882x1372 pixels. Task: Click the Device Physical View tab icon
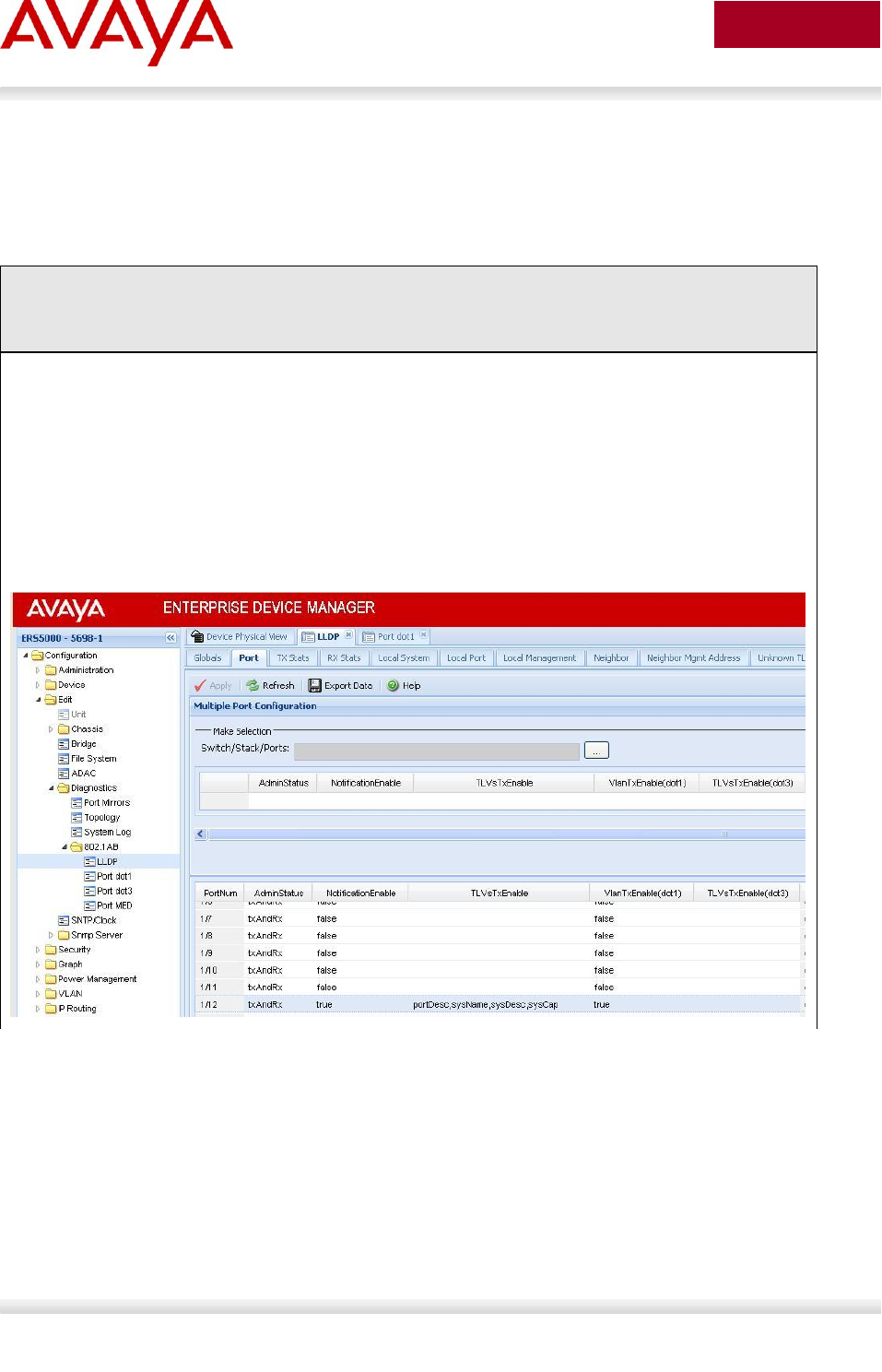pos(197,636)
